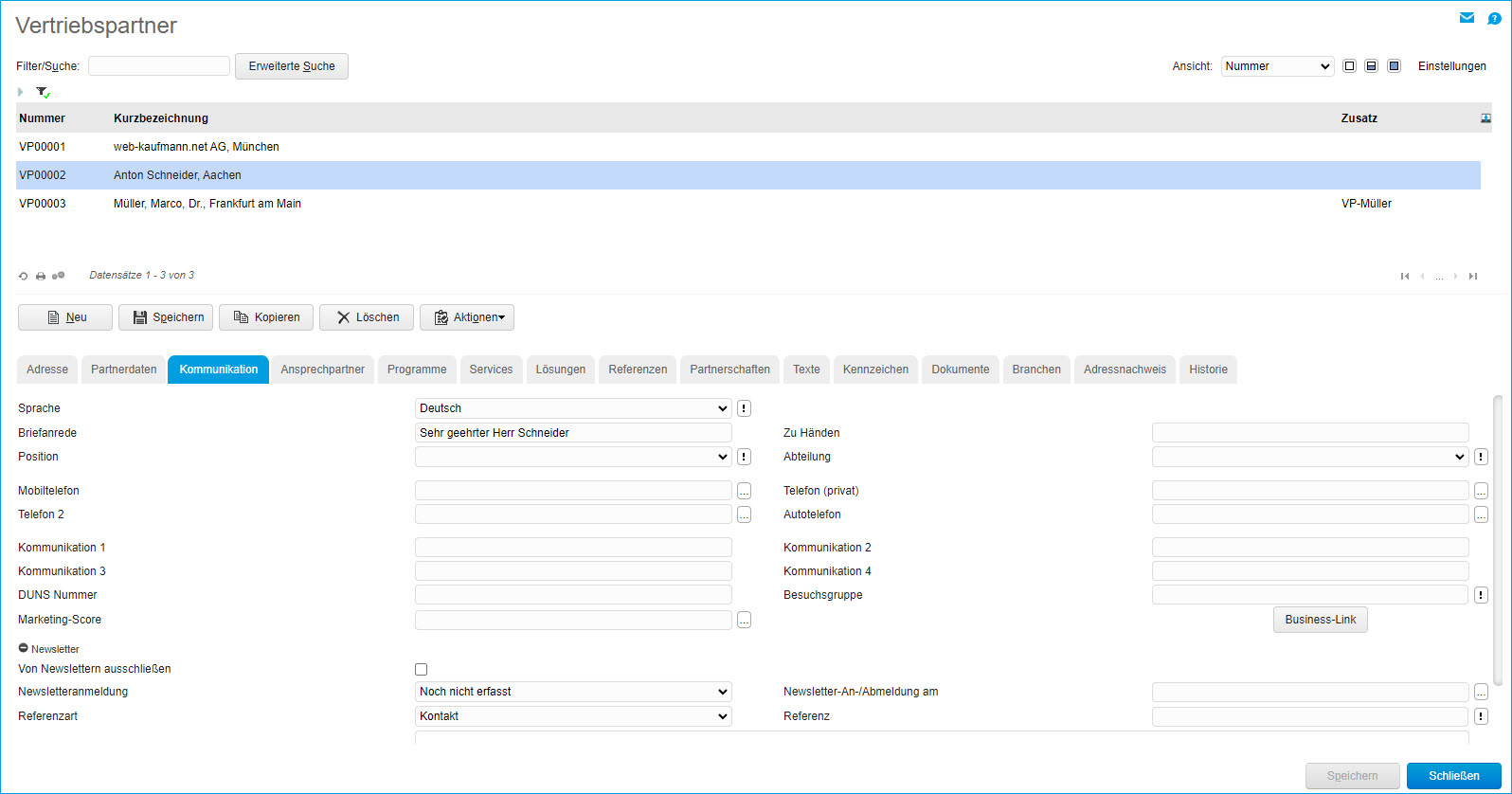Go to next page of records
1512x794 pixels.
(1456, 277)
